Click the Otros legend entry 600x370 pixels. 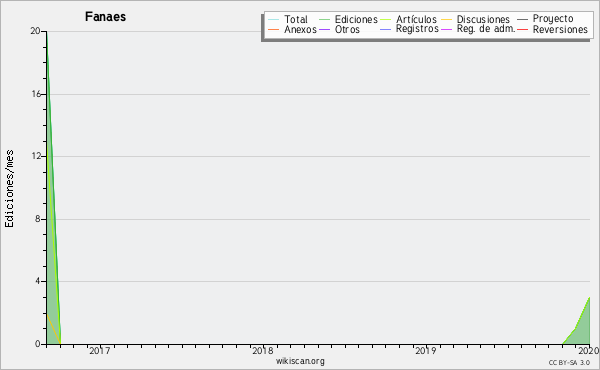coord(347,29)
